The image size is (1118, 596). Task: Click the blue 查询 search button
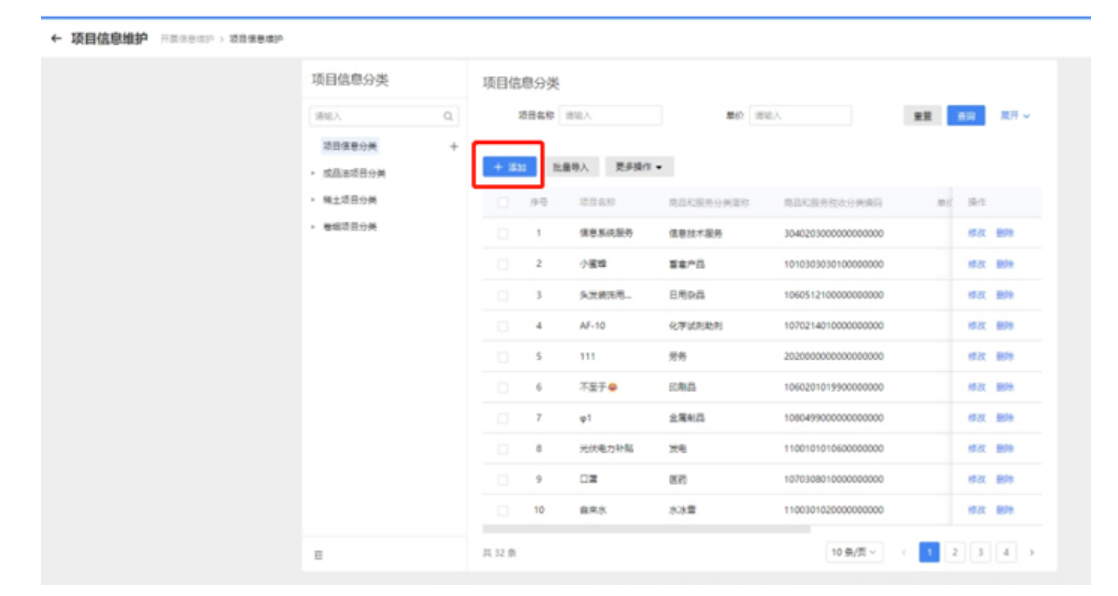(965, 113)
